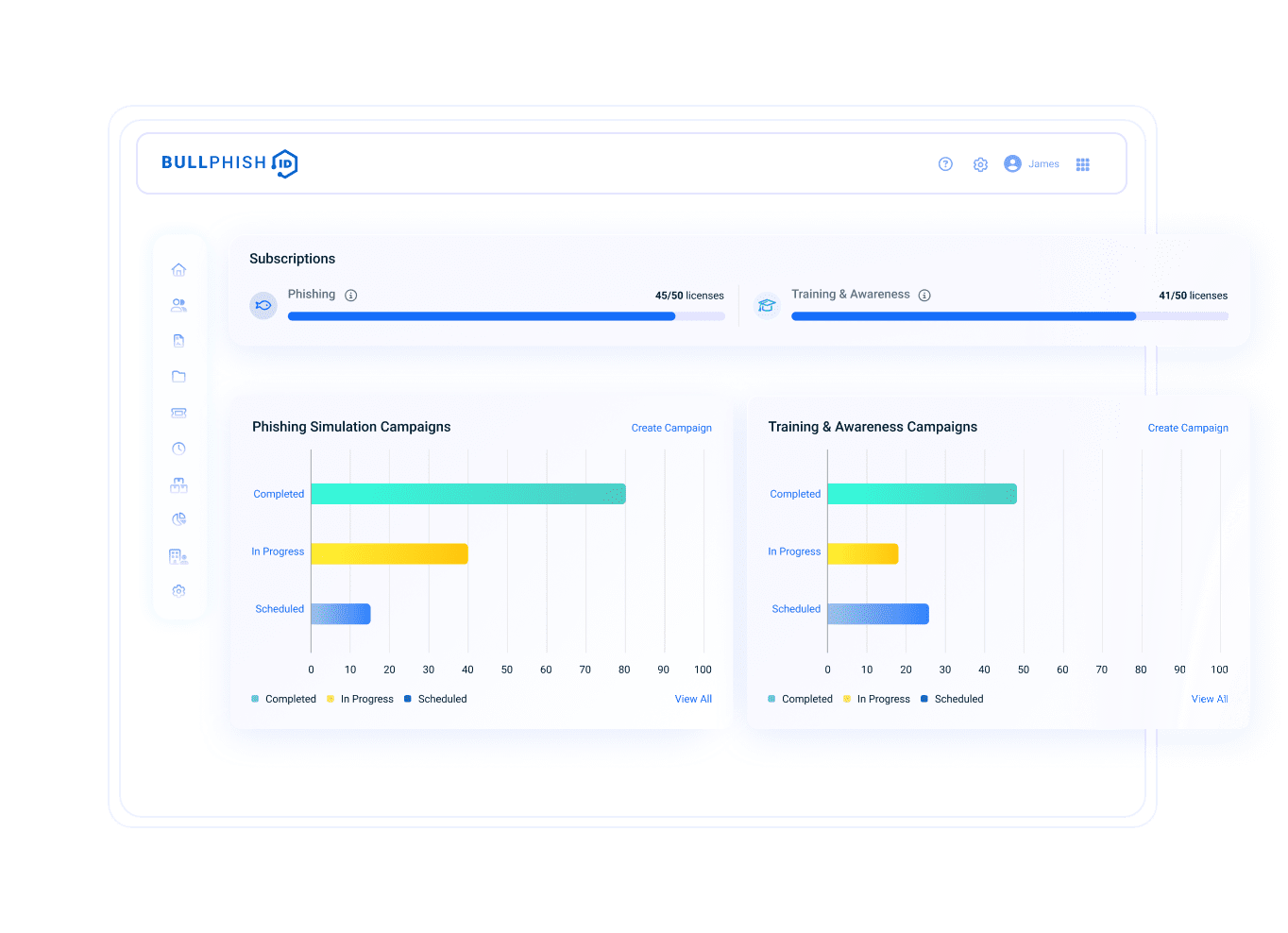Open the settings gear in the top bar
1288x933 pixels.
(980, 163)
